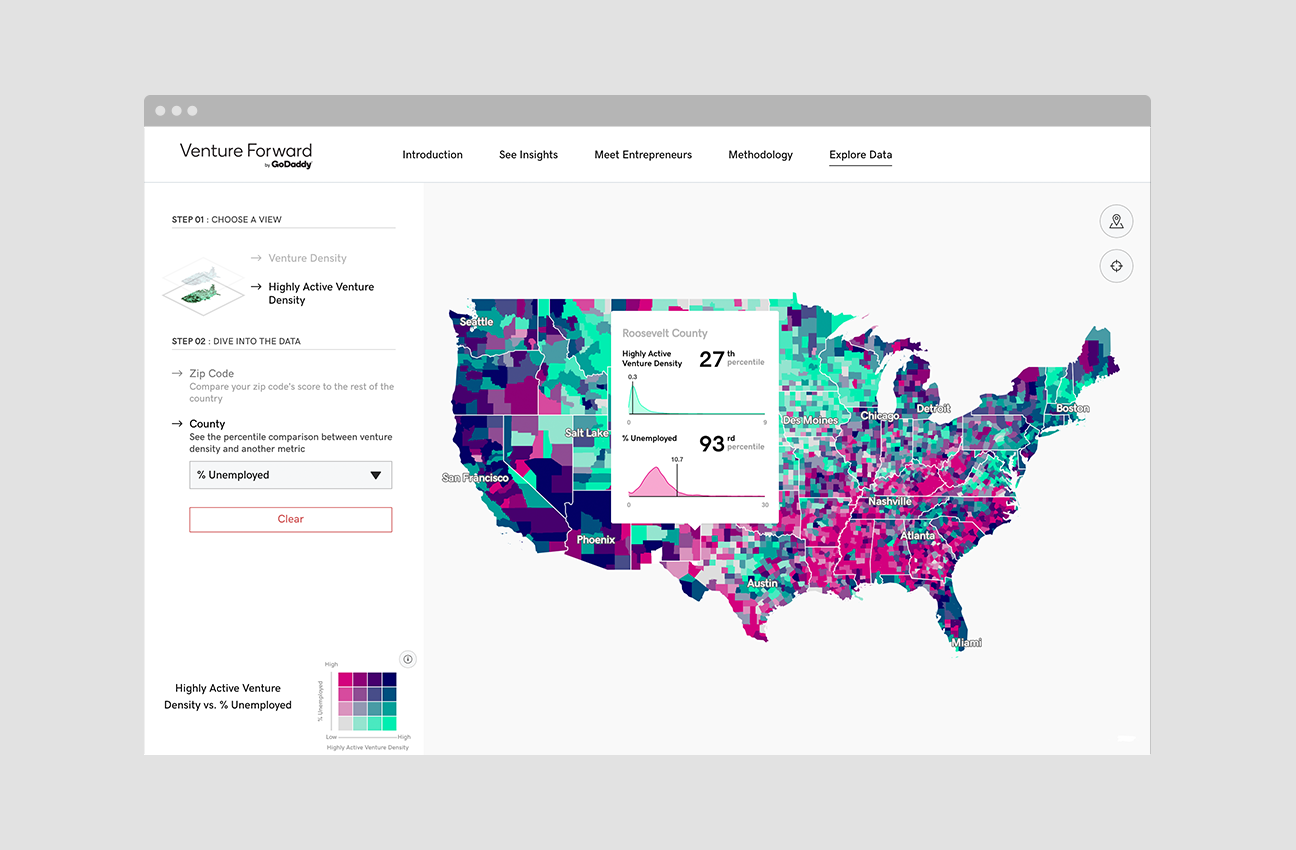Viewport: 1296px width, 850px height.
Task: Click the arrow beside Zip Code
Action: [x=176, y=374]
